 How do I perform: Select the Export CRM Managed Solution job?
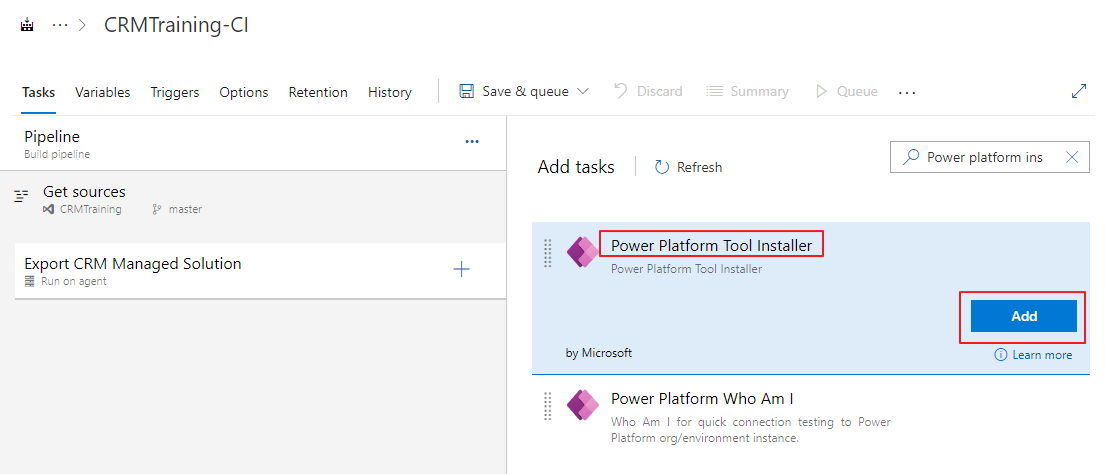point(260,270)
